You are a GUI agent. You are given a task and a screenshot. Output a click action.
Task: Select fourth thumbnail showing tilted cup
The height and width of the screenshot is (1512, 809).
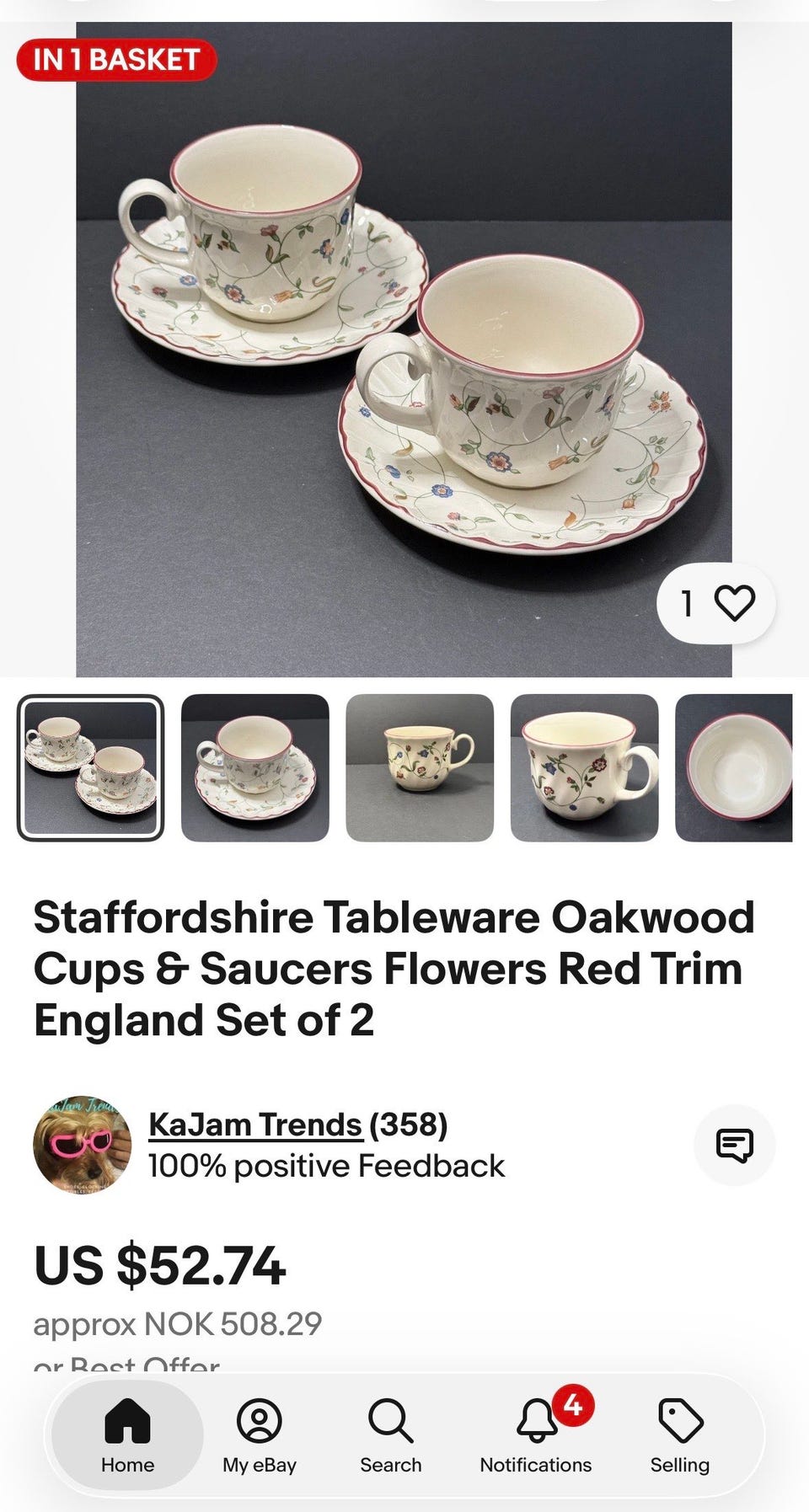585,767
